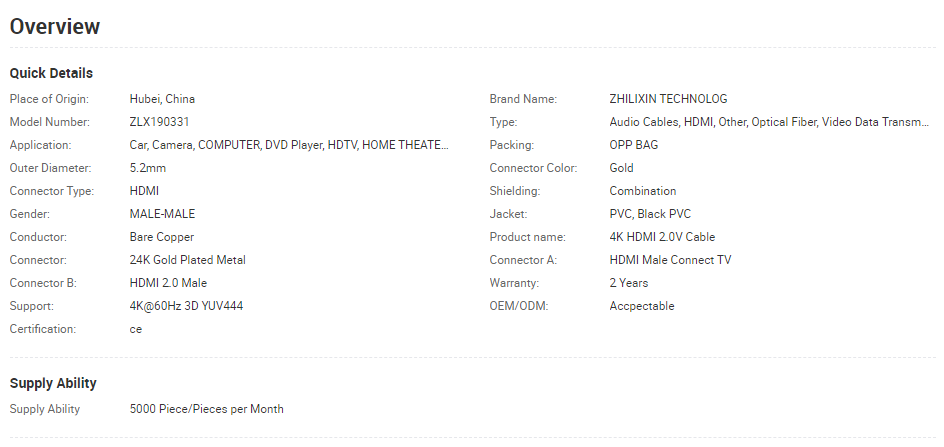
Task: Select the MALE-MALE gender value
Action: point(162,214)
